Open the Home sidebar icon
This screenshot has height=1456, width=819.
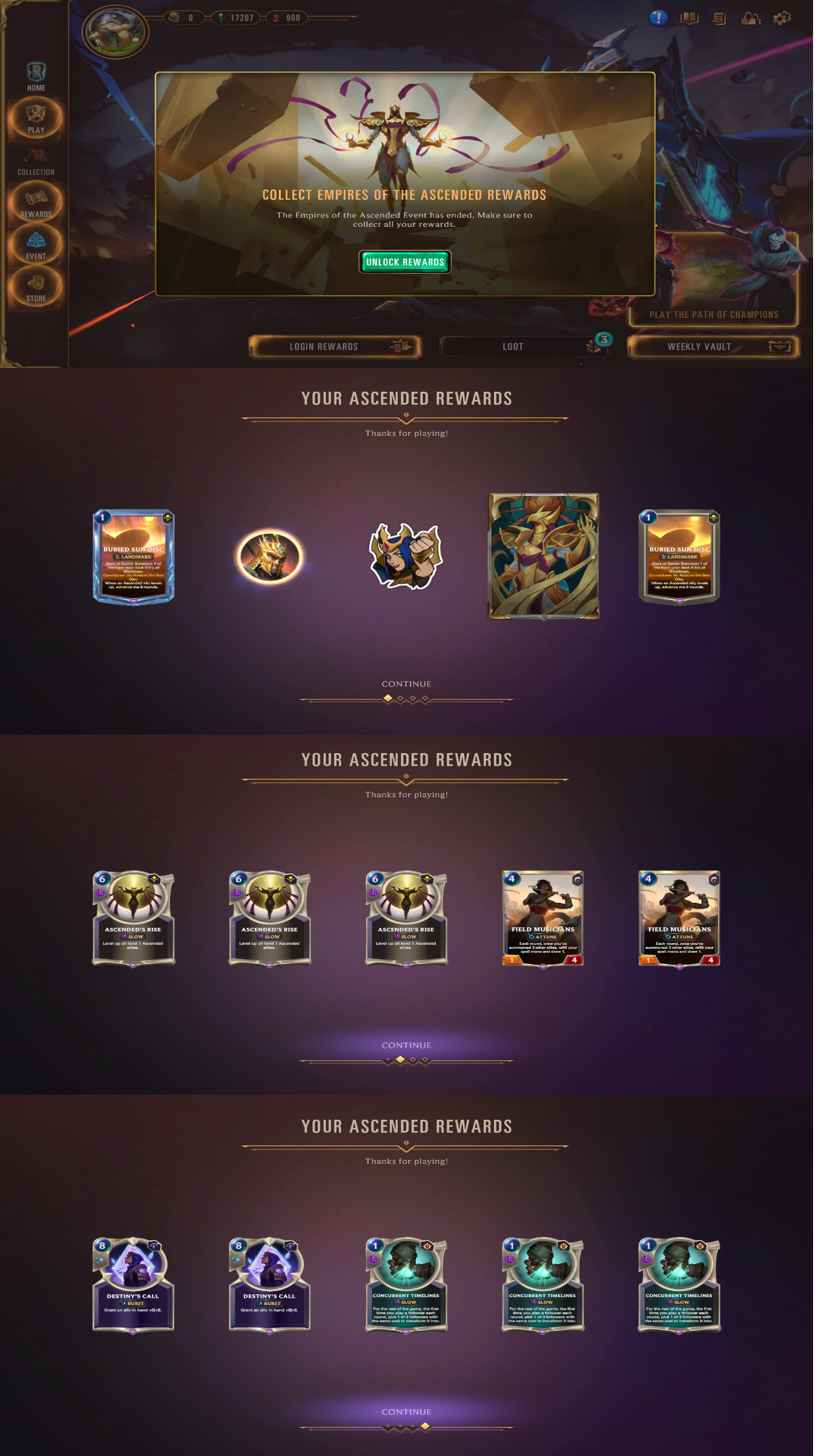[36, 77]
